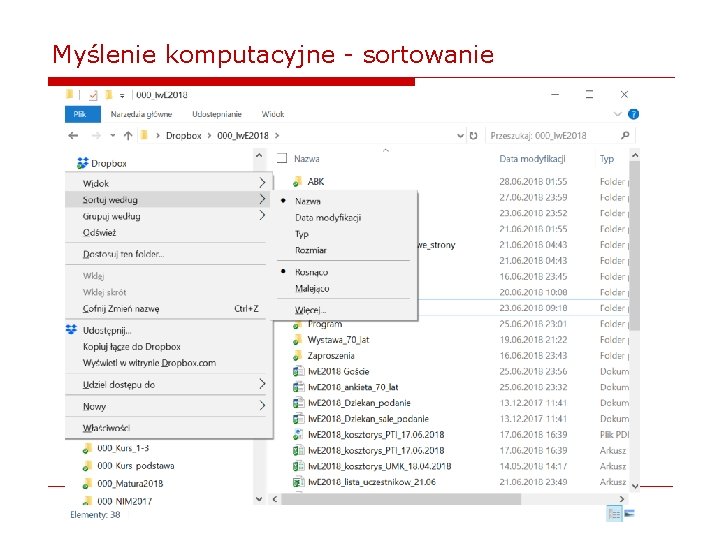Click the Zaproszenia folder icon

click(x=298, y=356)
